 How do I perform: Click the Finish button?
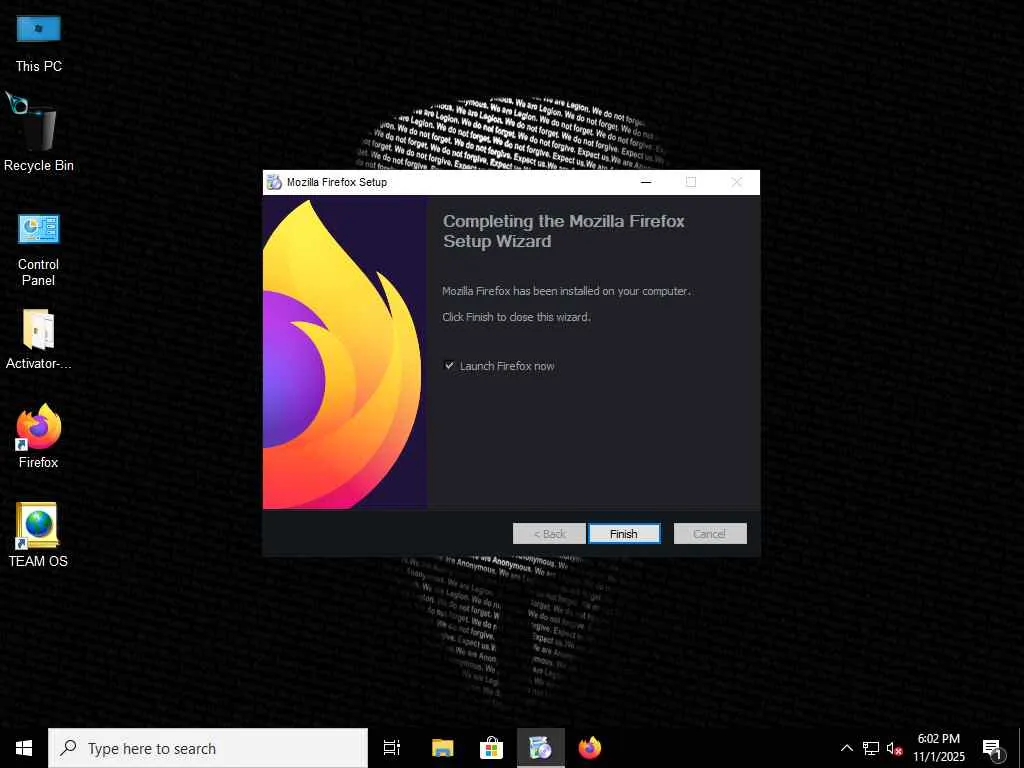point(624,534)
